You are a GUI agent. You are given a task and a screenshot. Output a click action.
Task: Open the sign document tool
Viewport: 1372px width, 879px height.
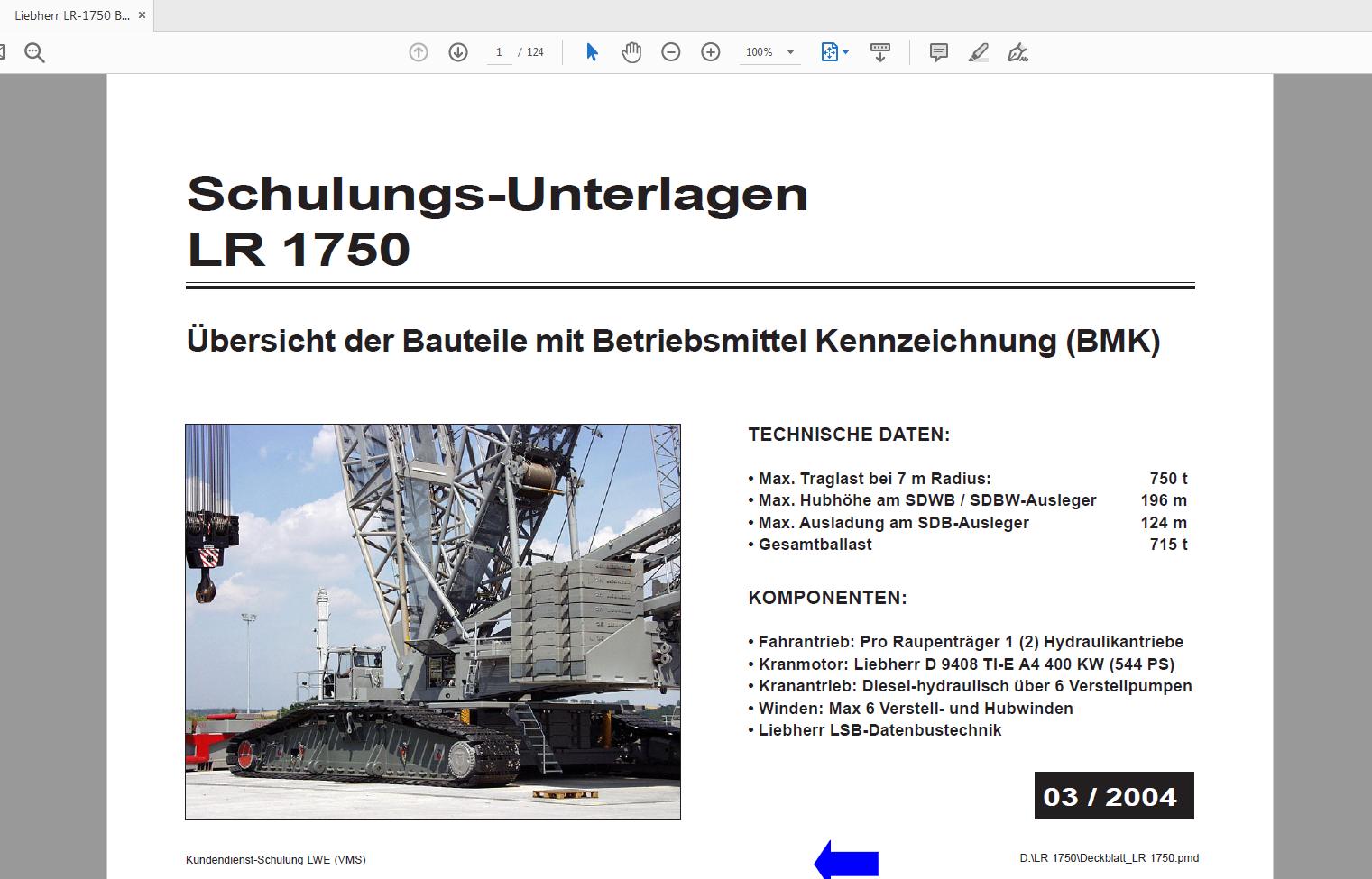point(1018,52)
